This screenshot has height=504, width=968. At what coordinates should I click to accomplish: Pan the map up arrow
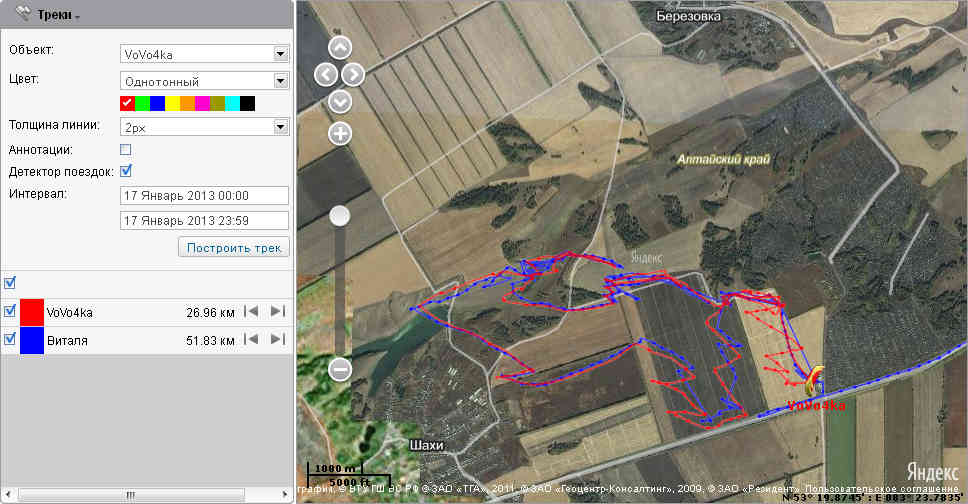tap(340, 48)
